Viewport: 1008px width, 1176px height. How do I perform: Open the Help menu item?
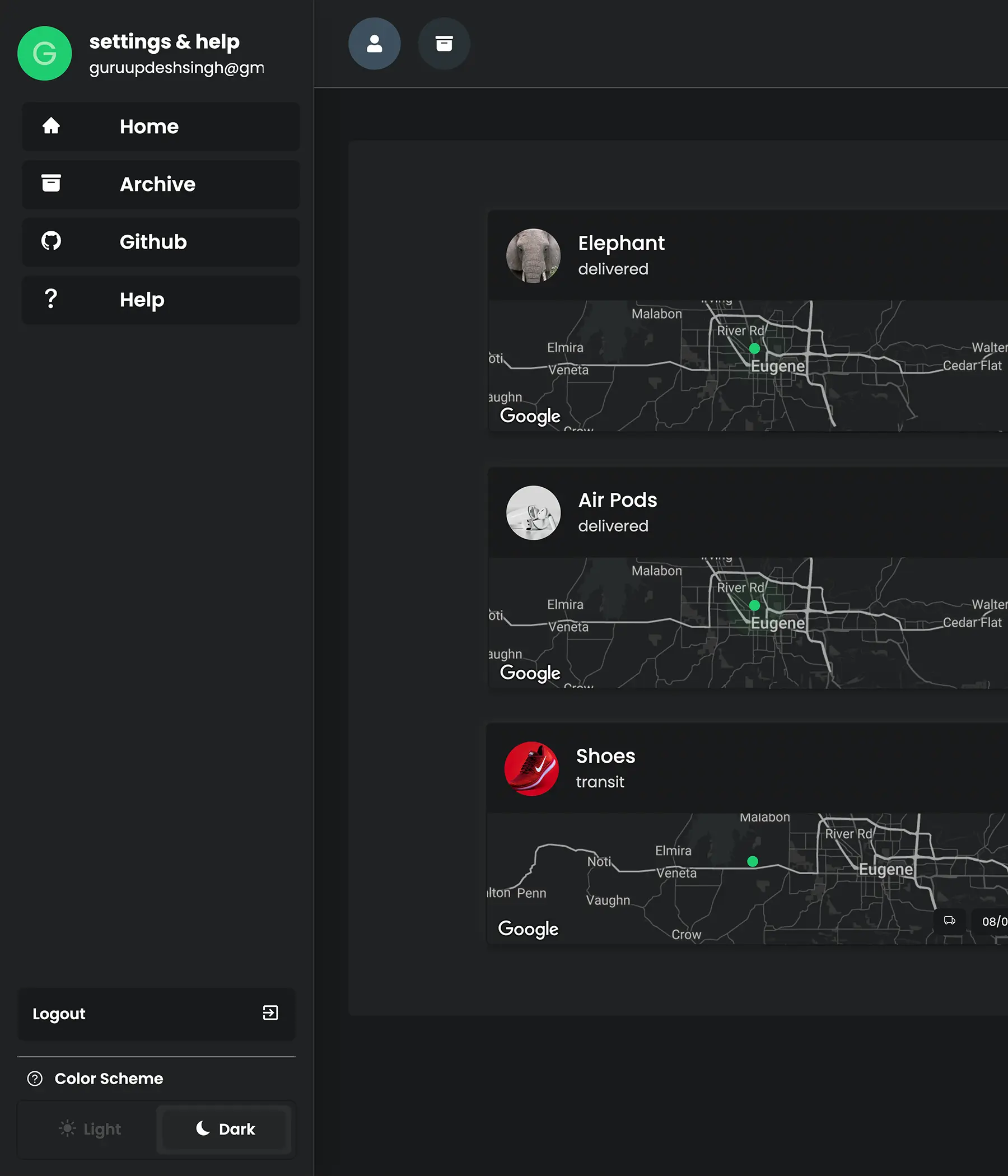pos(161,300)
